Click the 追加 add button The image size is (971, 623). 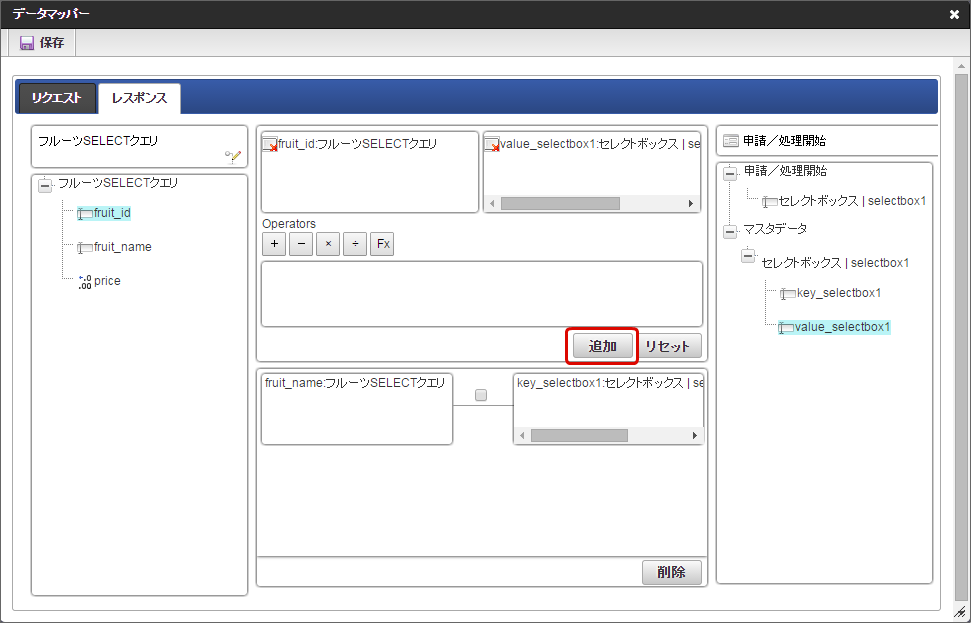[x=603, y=346]
